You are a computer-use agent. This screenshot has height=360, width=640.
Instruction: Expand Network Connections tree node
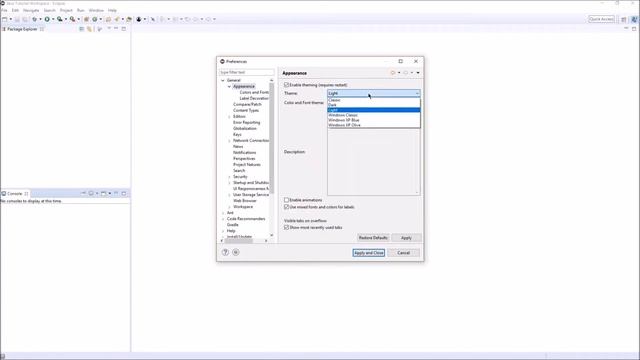(229, 140)
